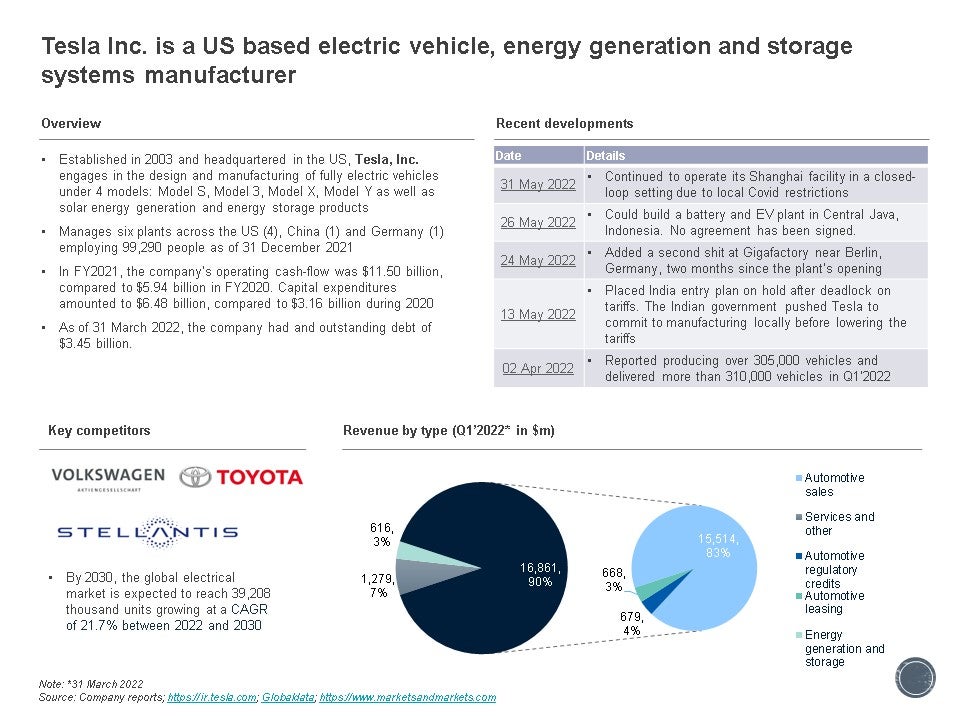Click the slide title starting 'Tesla Inc. is a US based'
Screen dimensions: 960x720
pyautogui.click(x=446, y=60)
